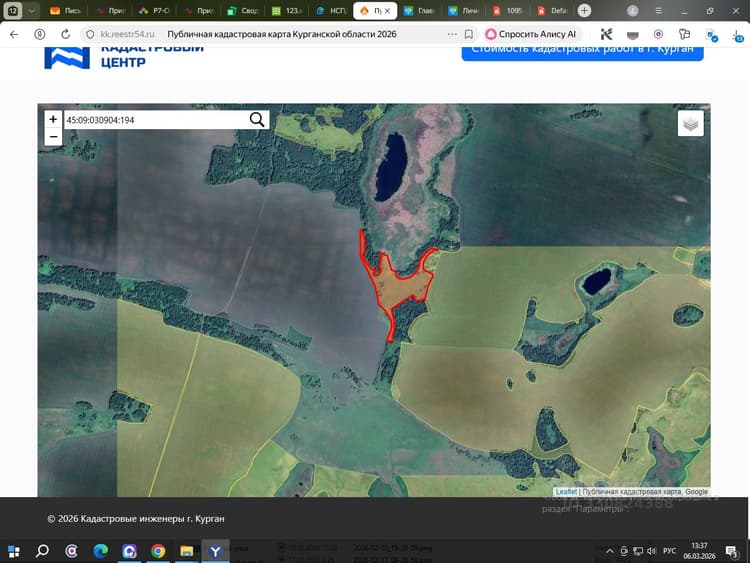Image resolution: width=750 pixels, height=563 pixels.
Task: Click the site protection shield icon
Action: [x=90, y=34]
